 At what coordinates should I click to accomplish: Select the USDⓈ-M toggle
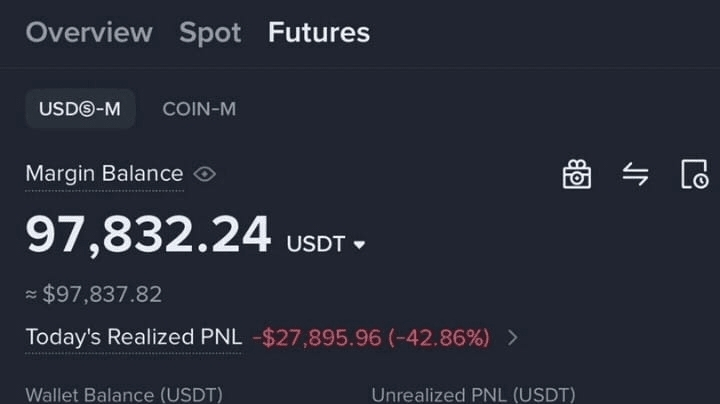click(x=80, y=109)
